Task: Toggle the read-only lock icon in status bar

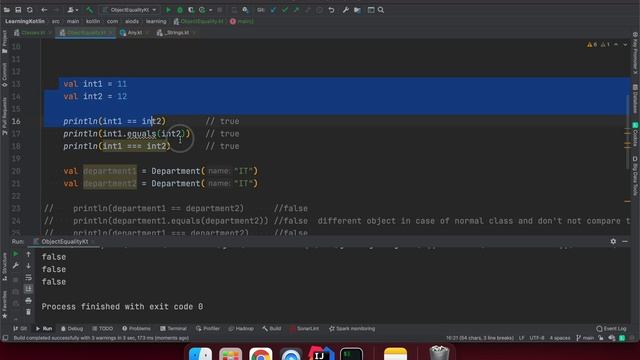Action: point(601,338)
